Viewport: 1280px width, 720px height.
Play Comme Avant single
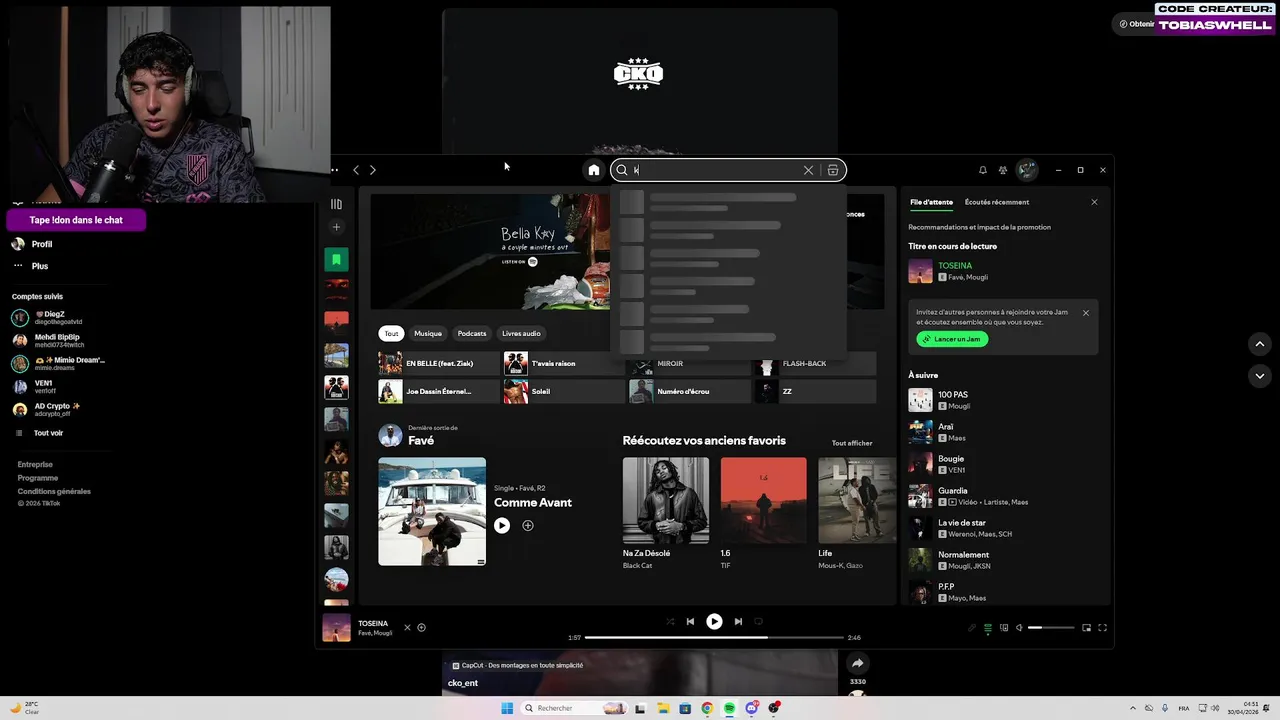coord(502,525)
